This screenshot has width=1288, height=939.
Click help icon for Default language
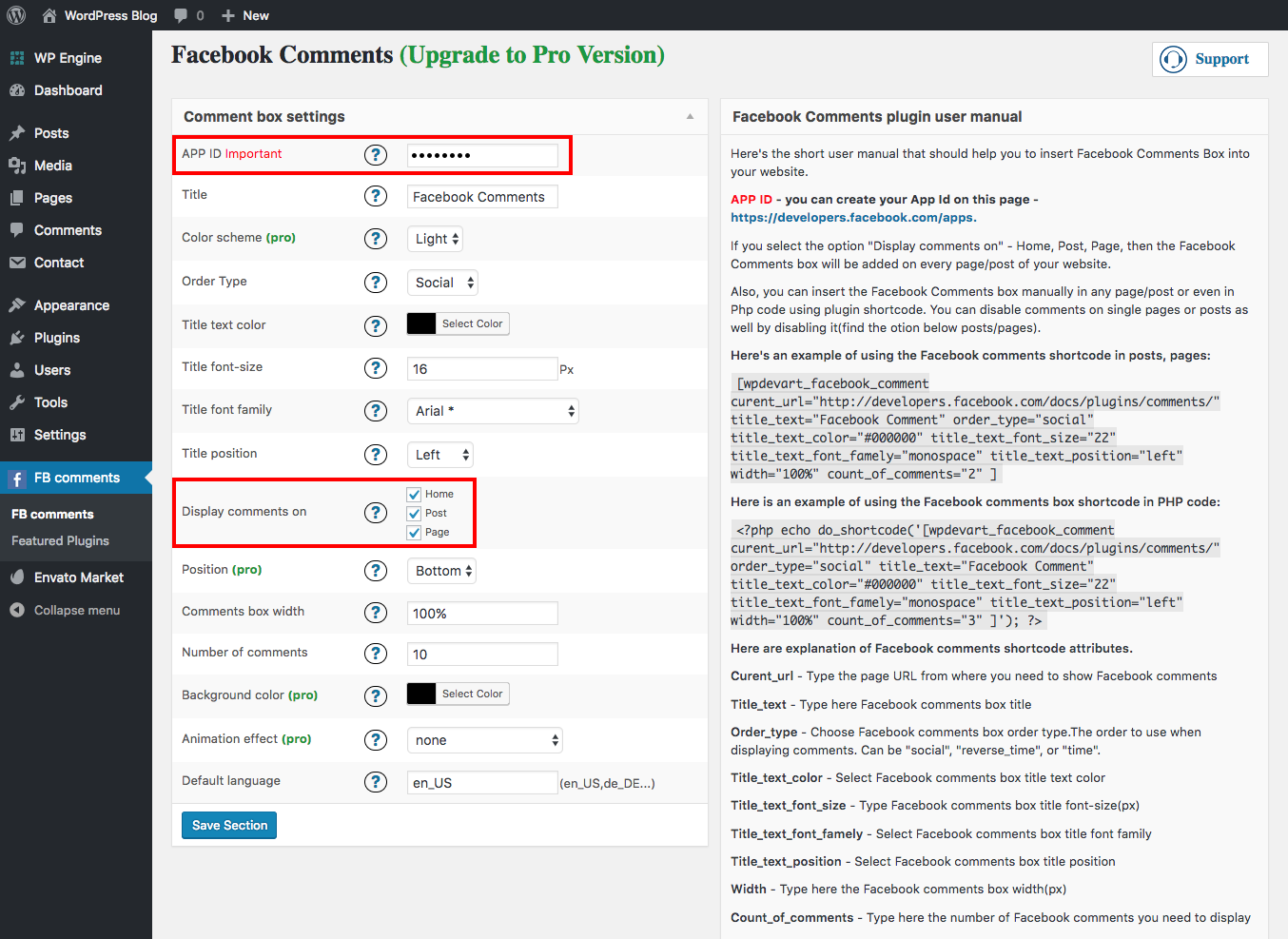pos(376,782)
